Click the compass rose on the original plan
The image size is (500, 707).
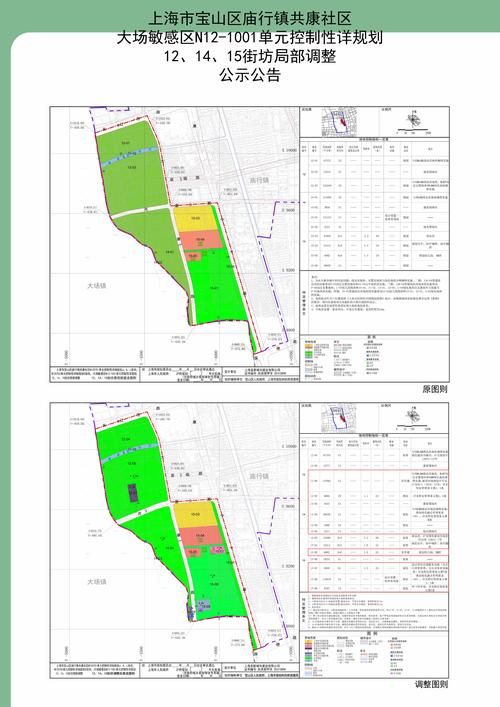pos(413,120)
